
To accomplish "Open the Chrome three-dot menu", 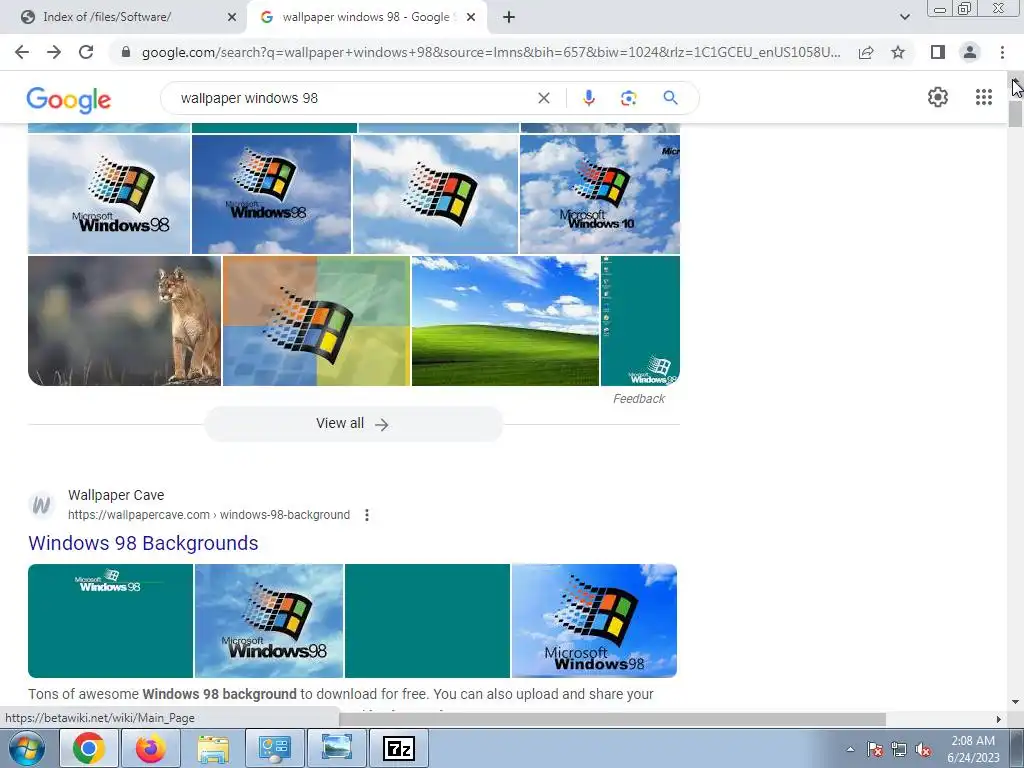I will (1002, 52).
